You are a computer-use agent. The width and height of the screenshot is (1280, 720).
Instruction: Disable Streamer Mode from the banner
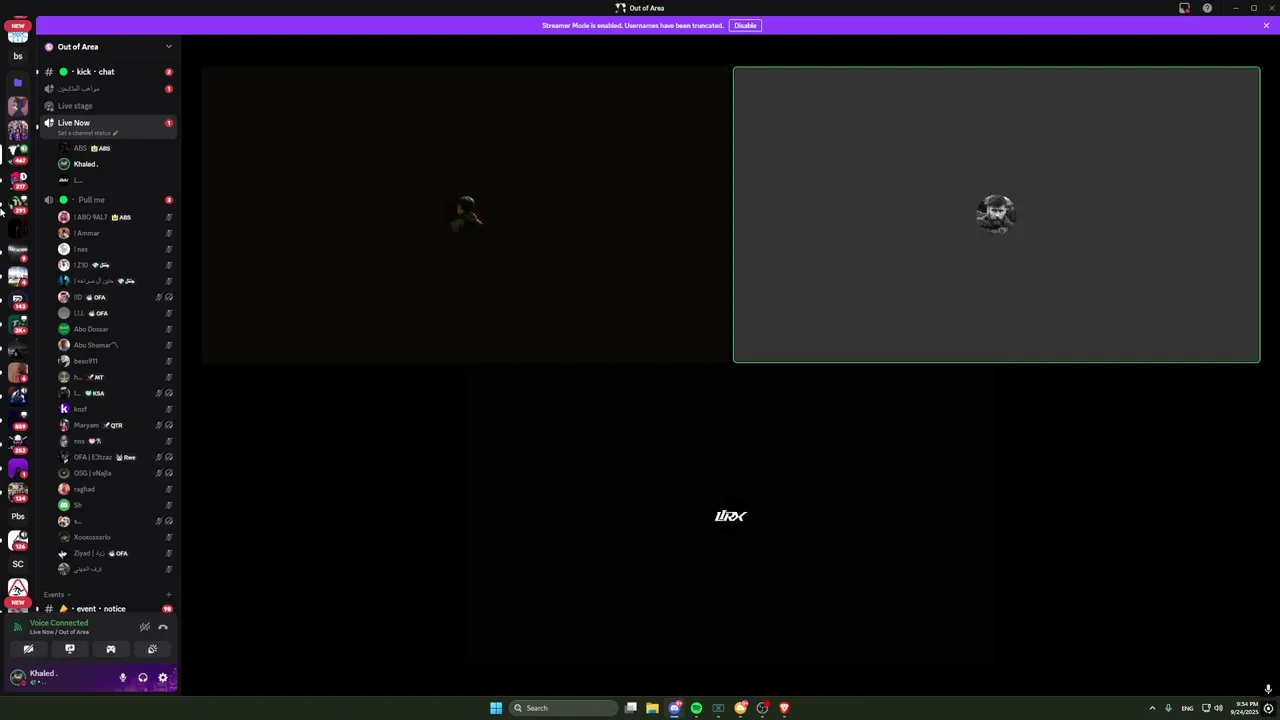coord(745,25)
